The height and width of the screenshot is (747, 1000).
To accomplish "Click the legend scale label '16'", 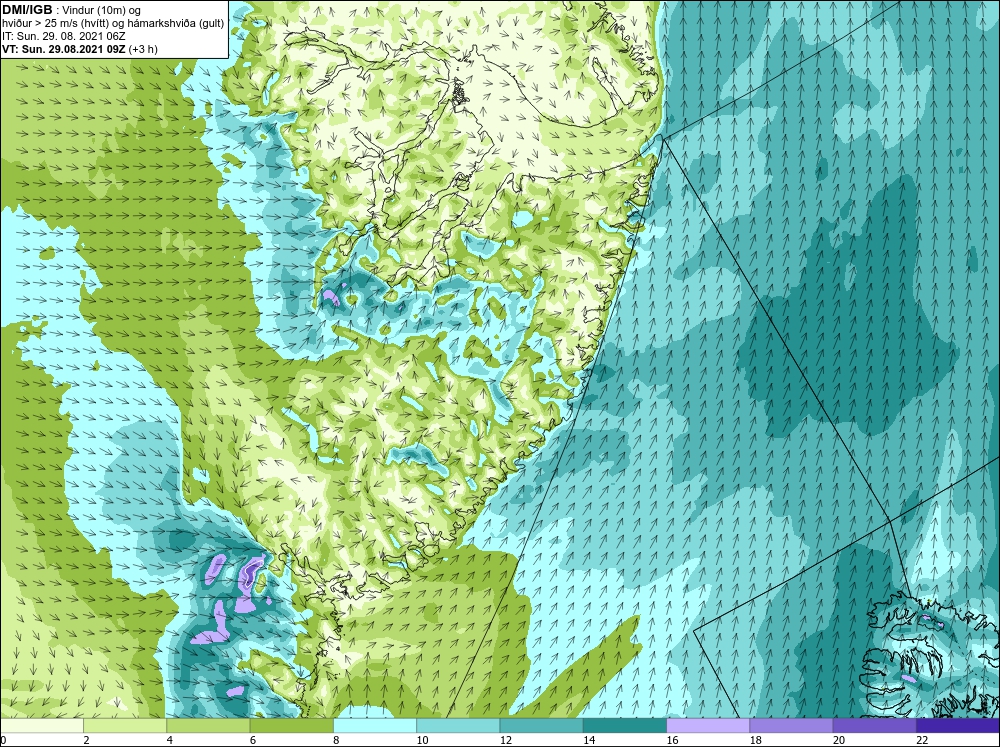I will tap(672, 740).
